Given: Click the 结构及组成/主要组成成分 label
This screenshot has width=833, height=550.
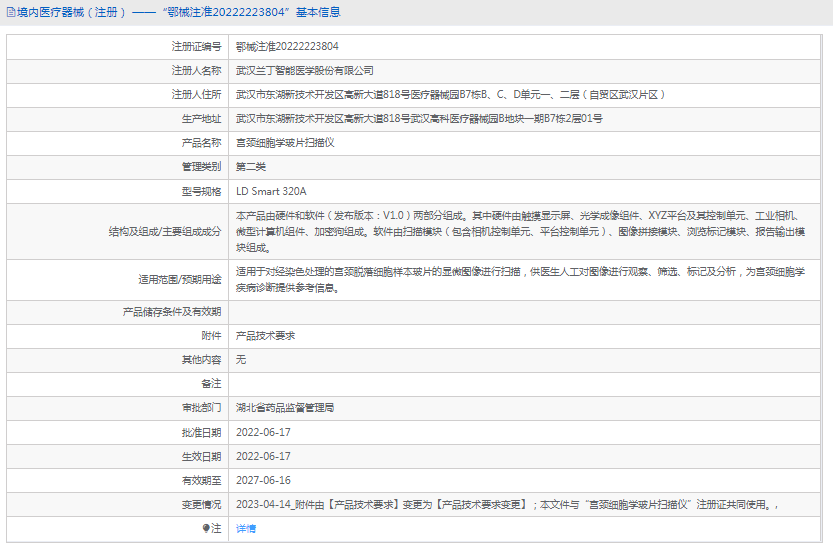Looking at the screenshot, I should [165, 232].
